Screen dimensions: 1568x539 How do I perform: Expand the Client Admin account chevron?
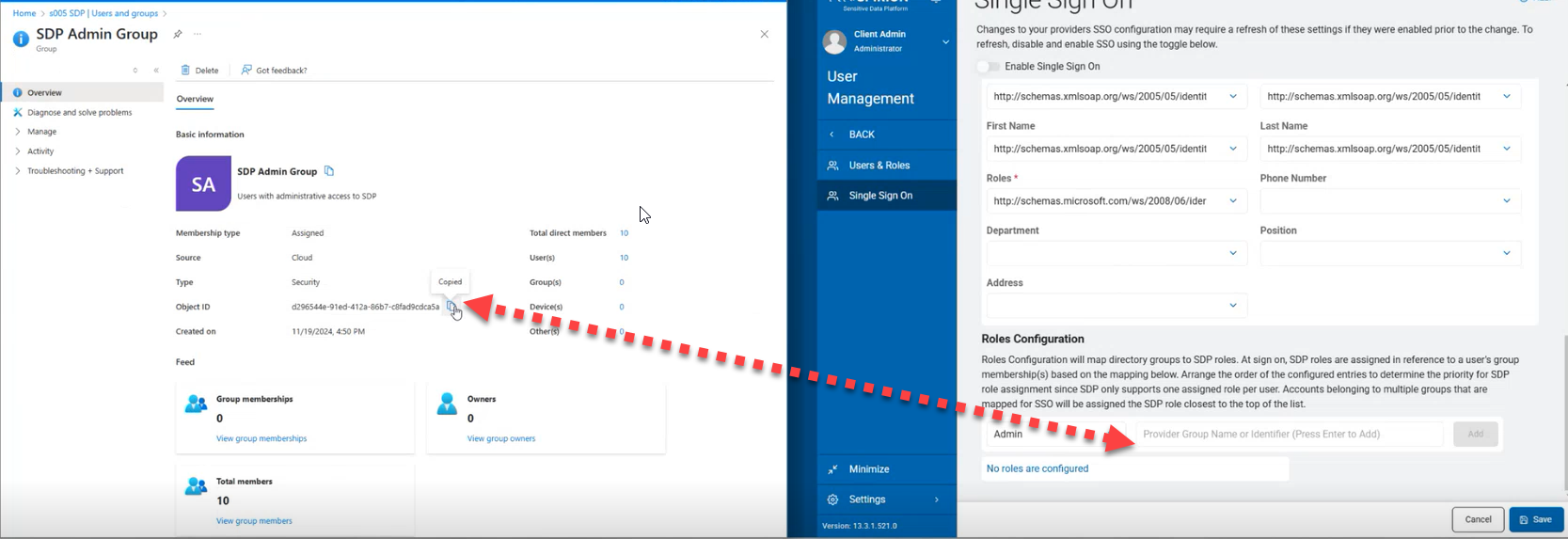(x=945, y=42)
